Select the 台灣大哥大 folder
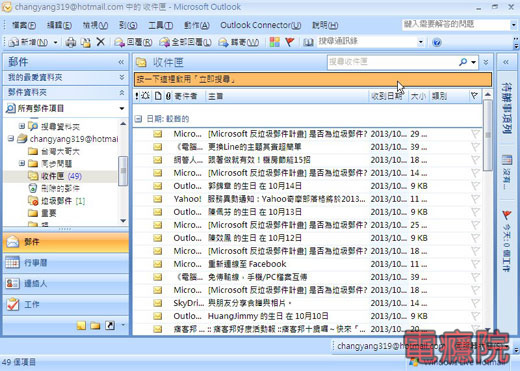520x371 pixels. point(60,151)
